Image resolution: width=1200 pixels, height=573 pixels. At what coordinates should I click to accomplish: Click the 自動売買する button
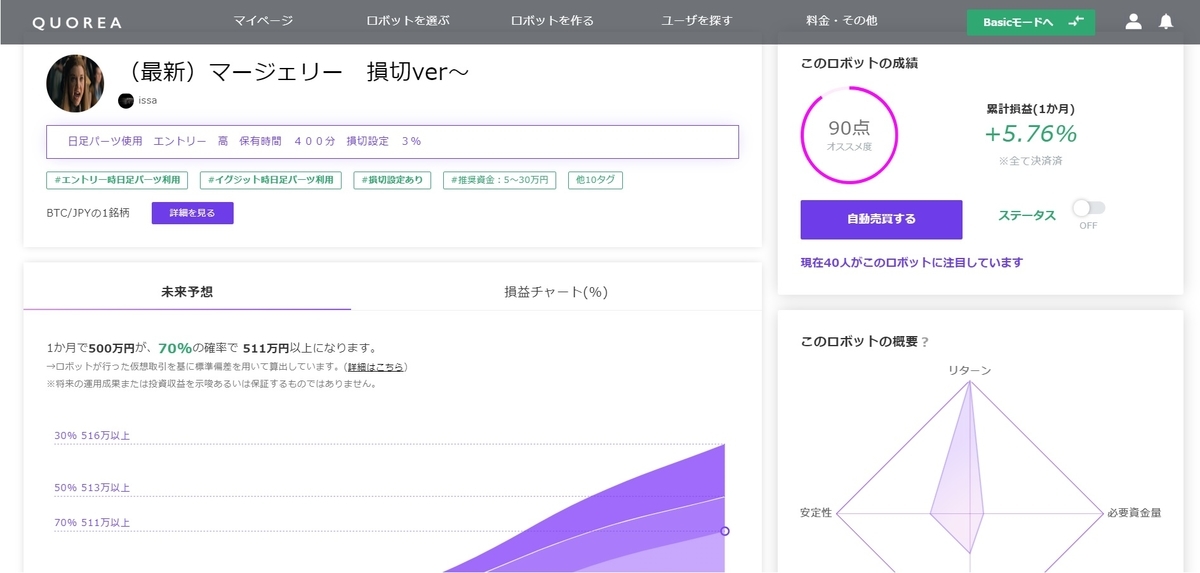point(881,219)
